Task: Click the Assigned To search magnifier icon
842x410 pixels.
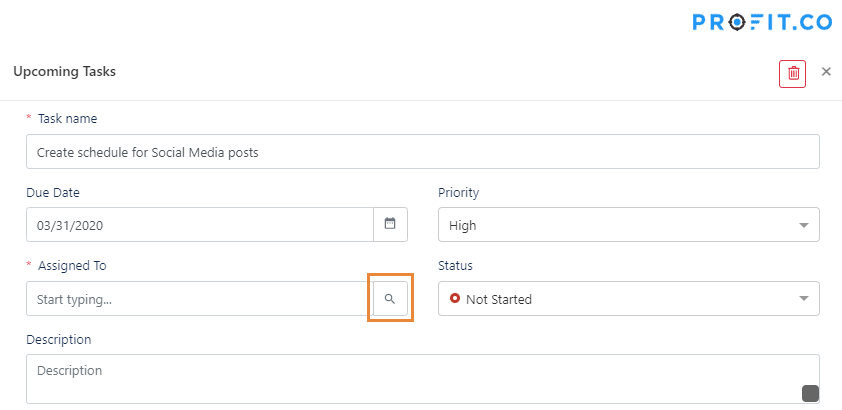Action: click(390, 298)
